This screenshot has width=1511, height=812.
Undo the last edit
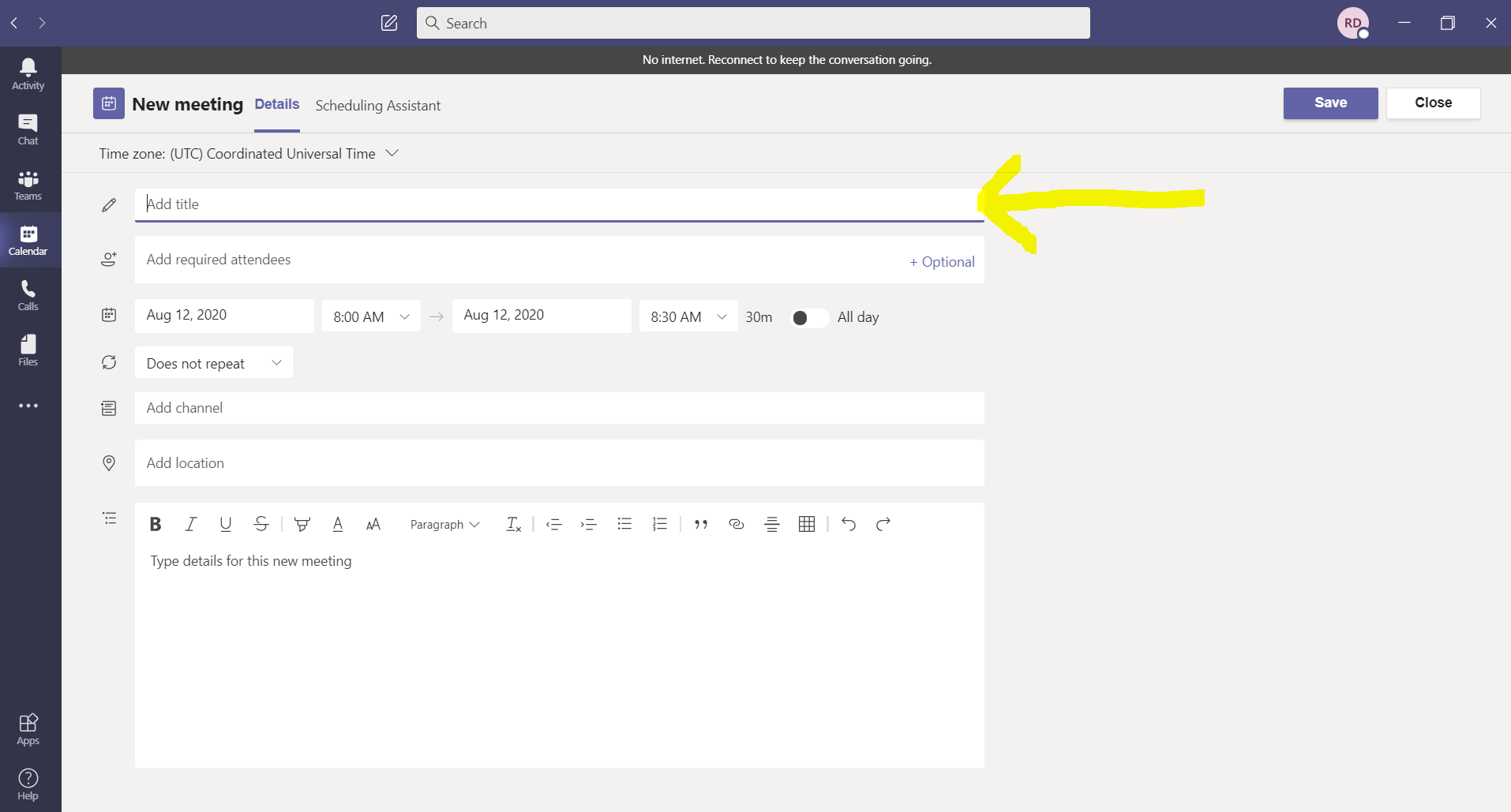849,524
